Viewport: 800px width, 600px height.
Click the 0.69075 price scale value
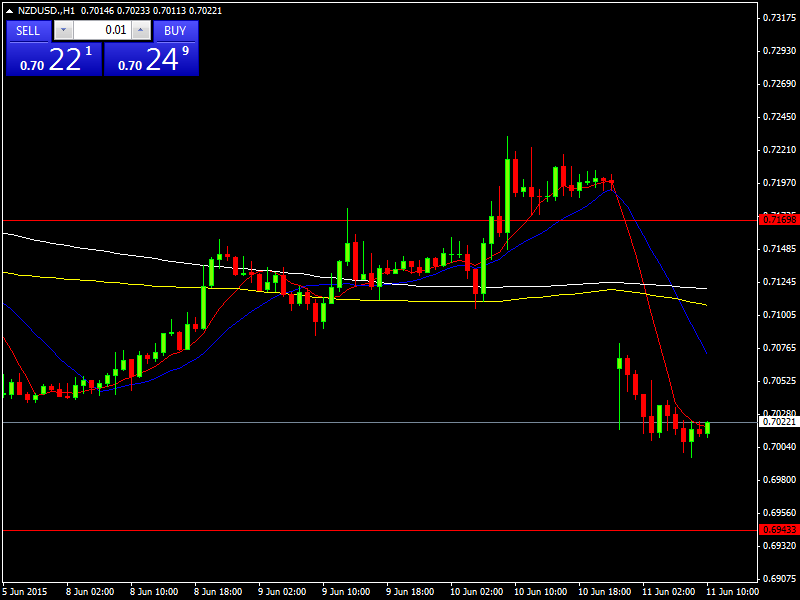pyautogui.click(x=779, y=579)
